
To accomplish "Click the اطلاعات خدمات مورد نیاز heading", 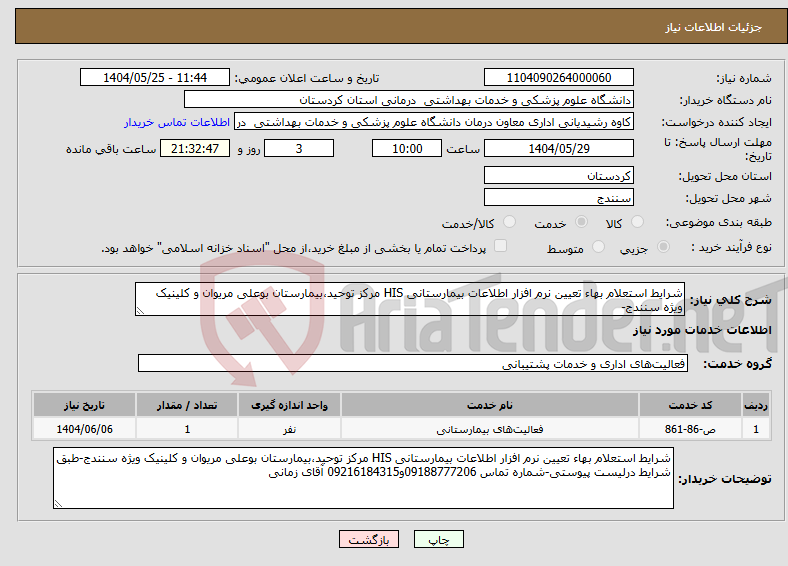I will 702,330.
